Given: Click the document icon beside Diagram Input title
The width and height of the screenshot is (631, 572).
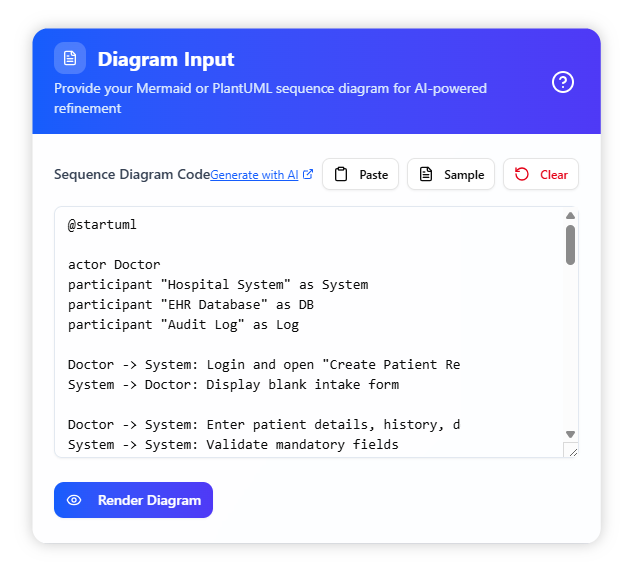Looking at the screenshot, I should (x=70, y=59).
